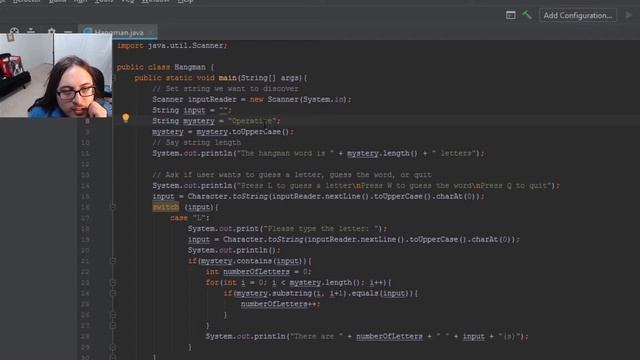Viewport: 640px width, 360px height.
Task: Click the yellow lightbulb intention icon
Action: click(125, 118)
